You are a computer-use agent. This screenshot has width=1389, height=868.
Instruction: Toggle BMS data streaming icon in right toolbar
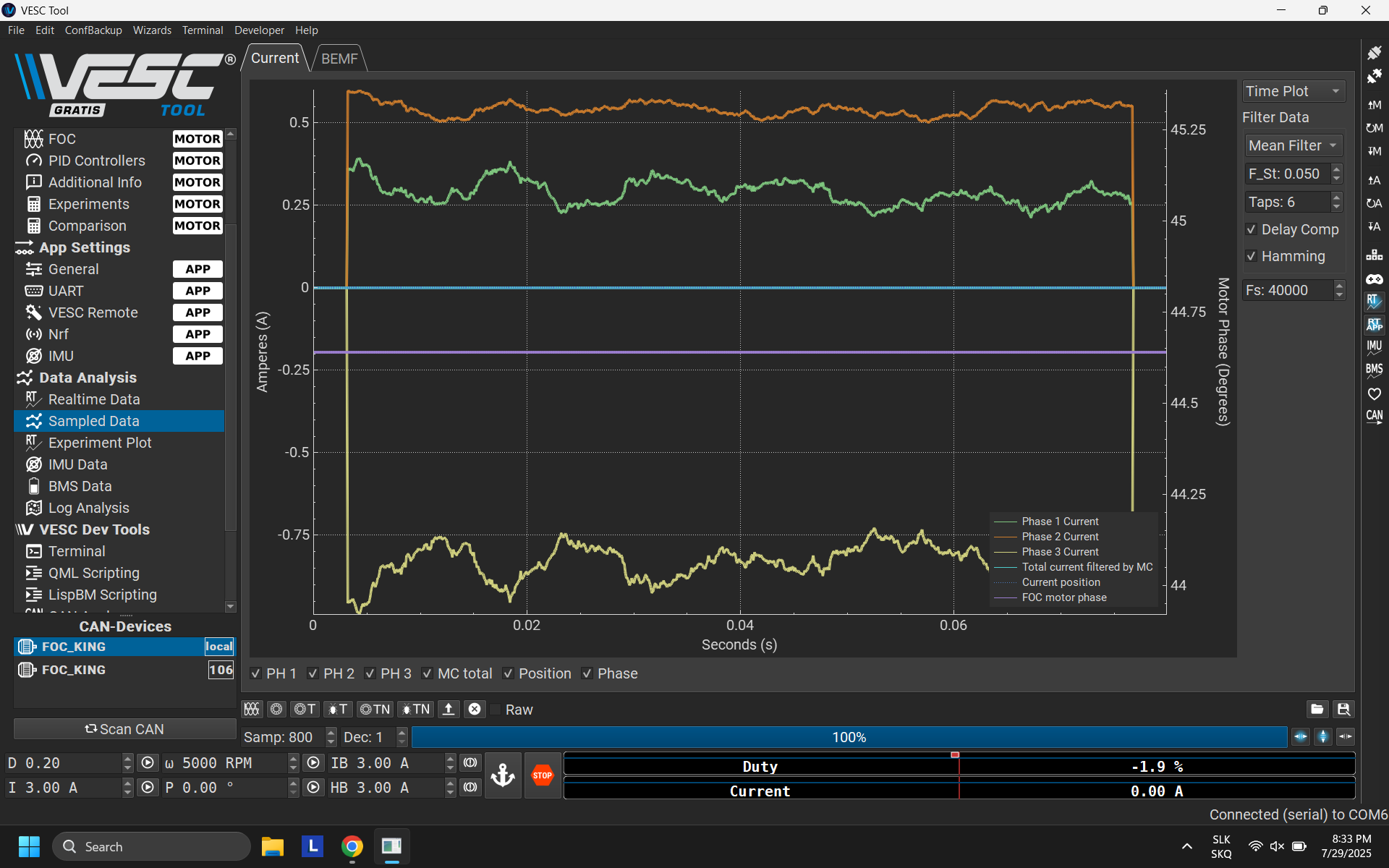[x=1374, y=370]
